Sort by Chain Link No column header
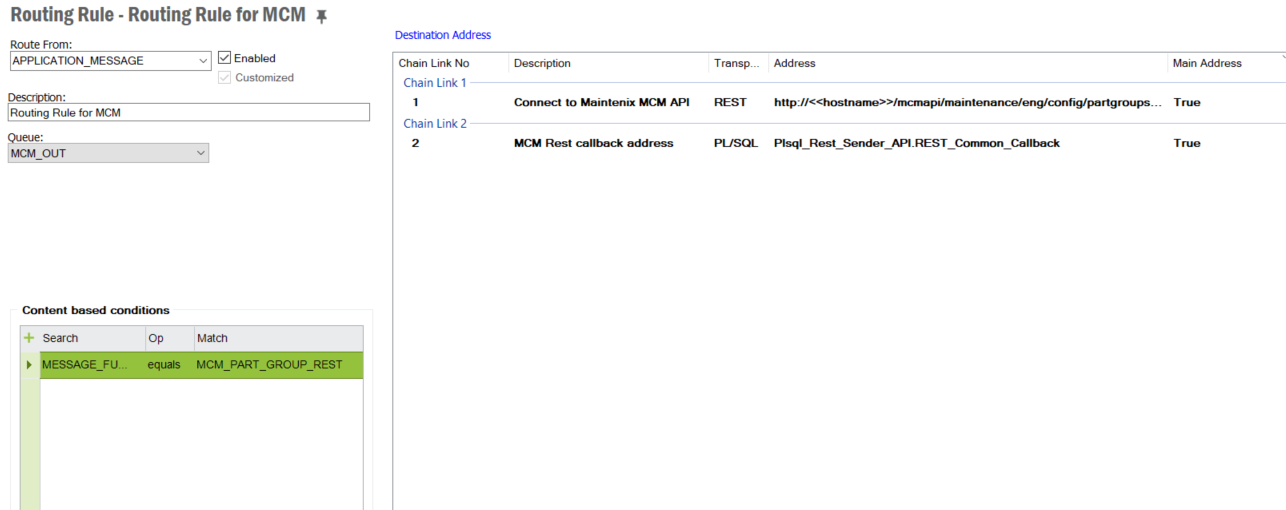1286x510 pixels. (433, 63)
